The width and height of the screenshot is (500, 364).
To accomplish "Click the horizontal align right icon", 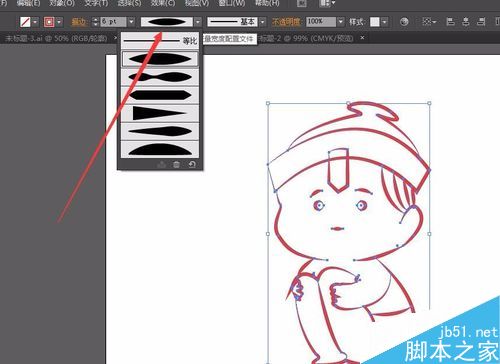I will [x=481, y=22].
